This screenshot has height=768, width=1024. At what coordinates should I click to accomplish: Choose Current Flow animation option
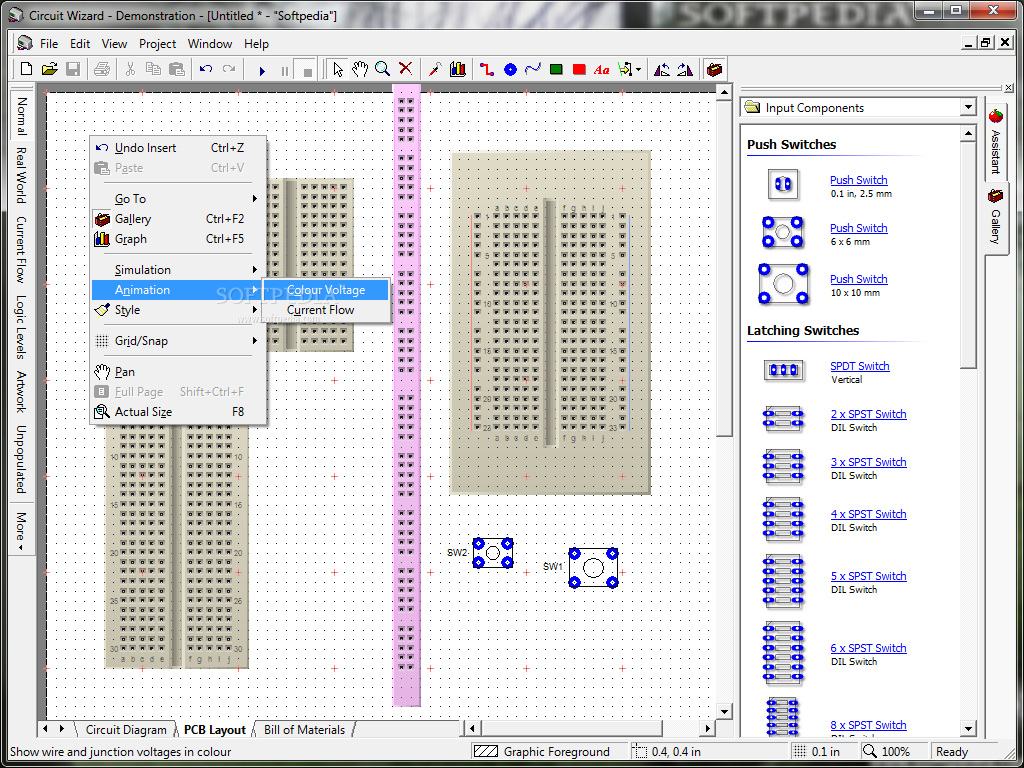coord(326,310)
